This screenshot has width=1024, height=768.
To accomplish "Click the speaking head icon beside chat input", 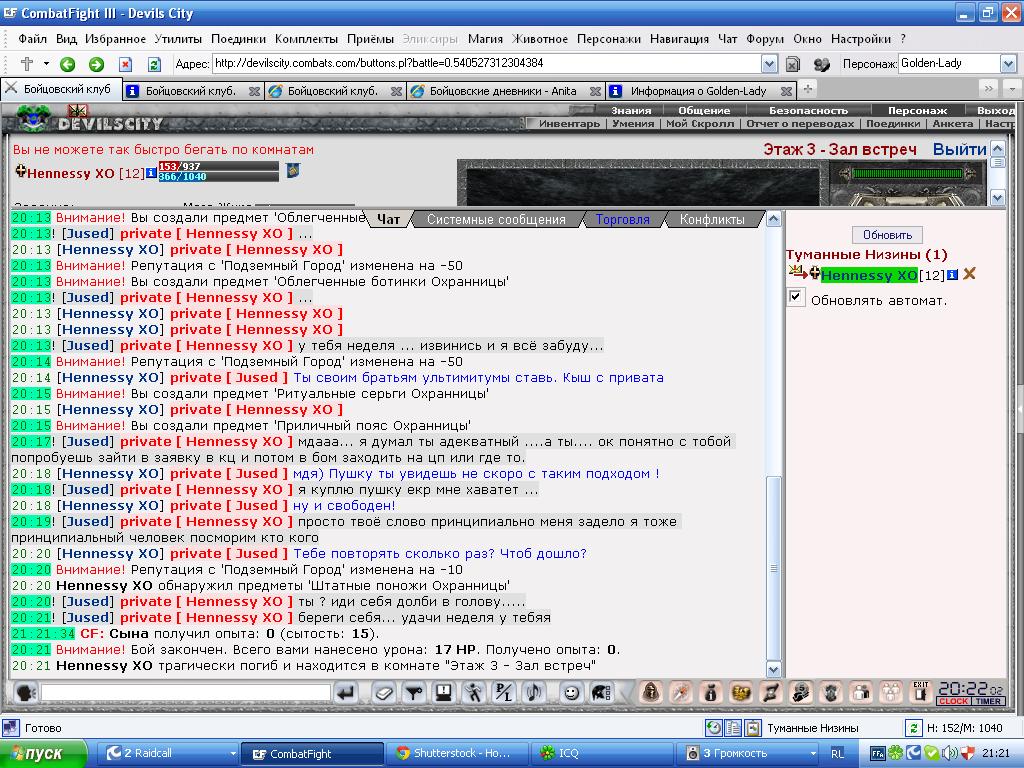I will pyautogui.click(x=24, y=692).
